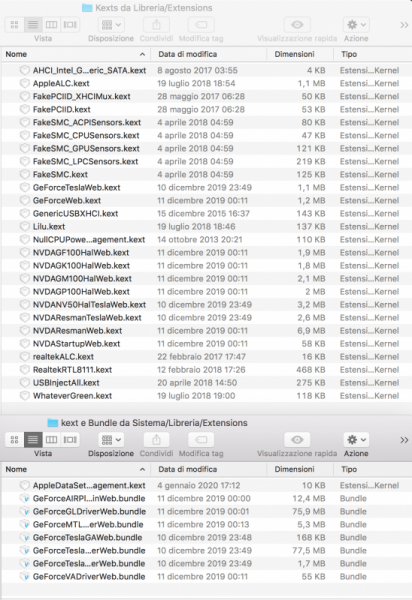412x600 pixels.
Task: Click the GeForceVADriverWeb.bundle file icon
Action: [x=25, y=577]
